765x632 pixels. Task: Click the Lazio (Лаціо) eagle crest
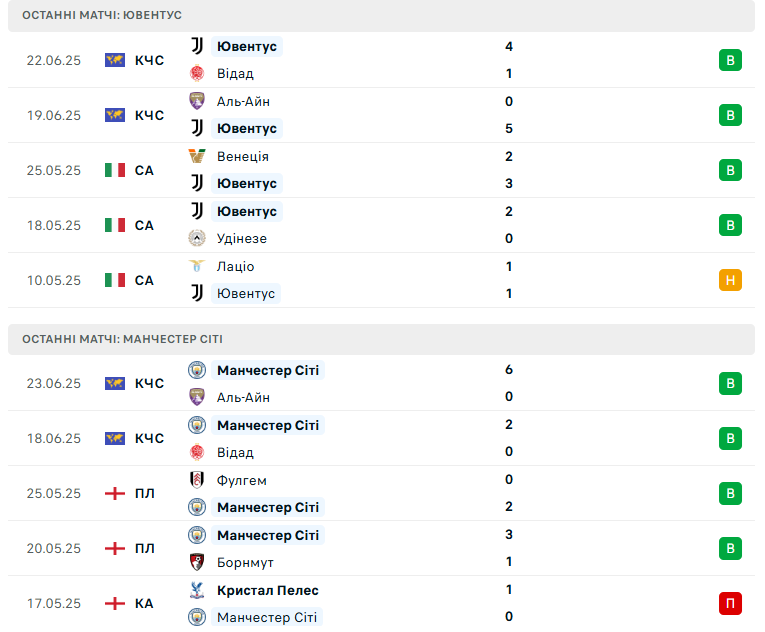point(197,266)
